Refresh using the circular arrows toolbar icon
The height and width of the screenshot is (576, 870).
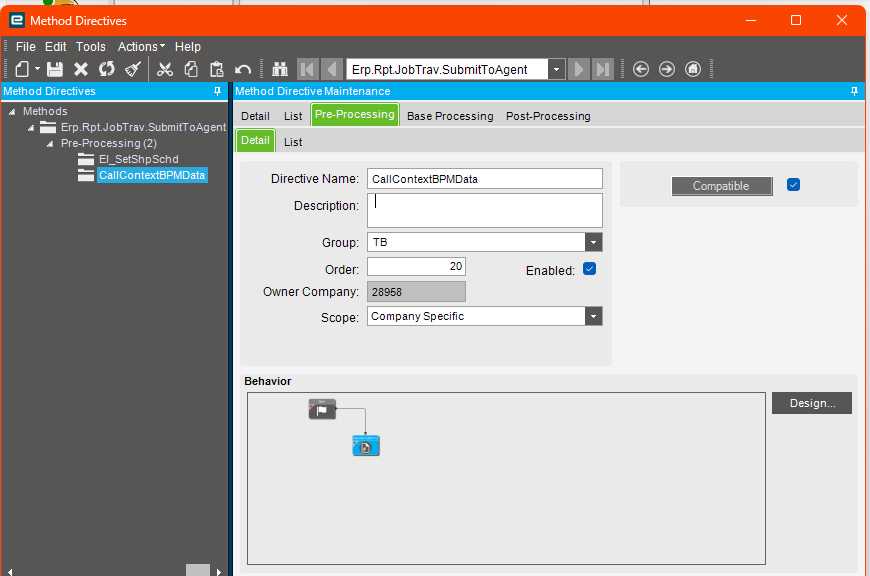click(107, 69)
